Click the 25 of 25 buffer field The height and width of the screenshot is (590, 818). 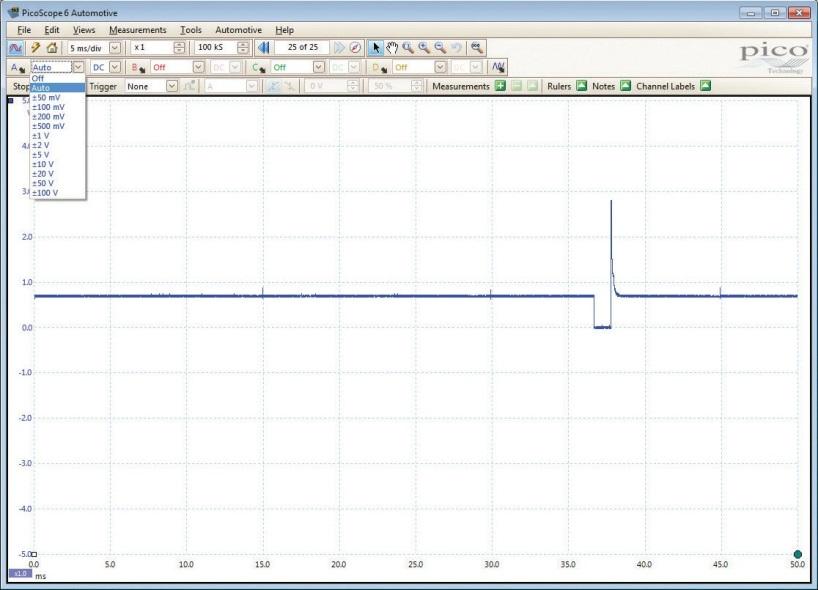pos(303,47)
